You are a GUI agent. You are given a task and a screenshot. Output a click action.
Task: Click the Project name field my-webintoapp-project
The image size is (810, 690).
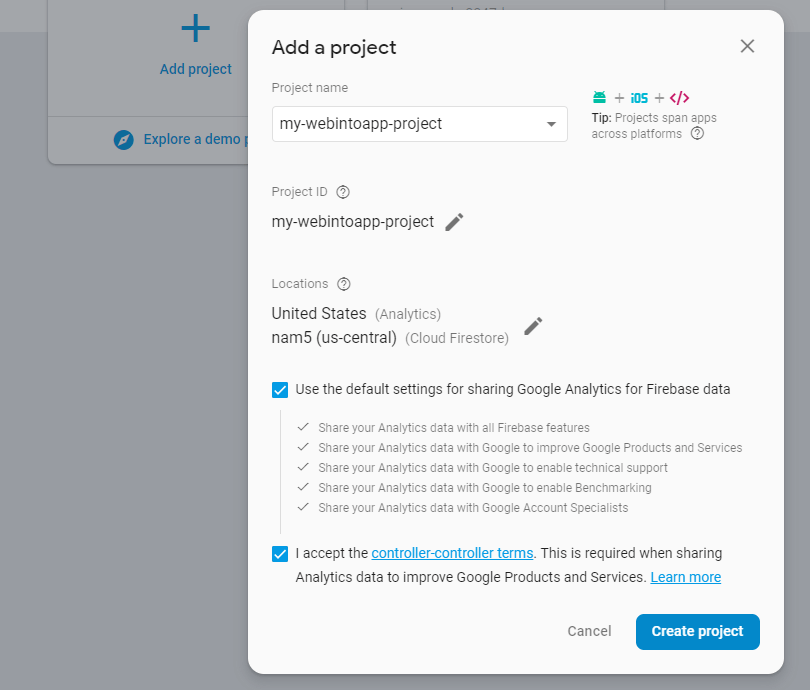coord(419,124)
